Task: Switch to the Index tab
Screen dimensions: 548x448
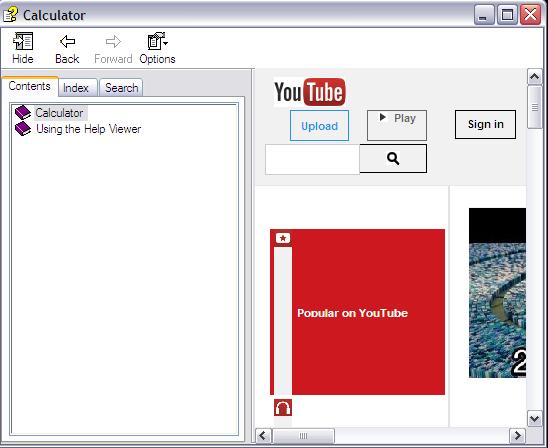Action: click(77, 88)
